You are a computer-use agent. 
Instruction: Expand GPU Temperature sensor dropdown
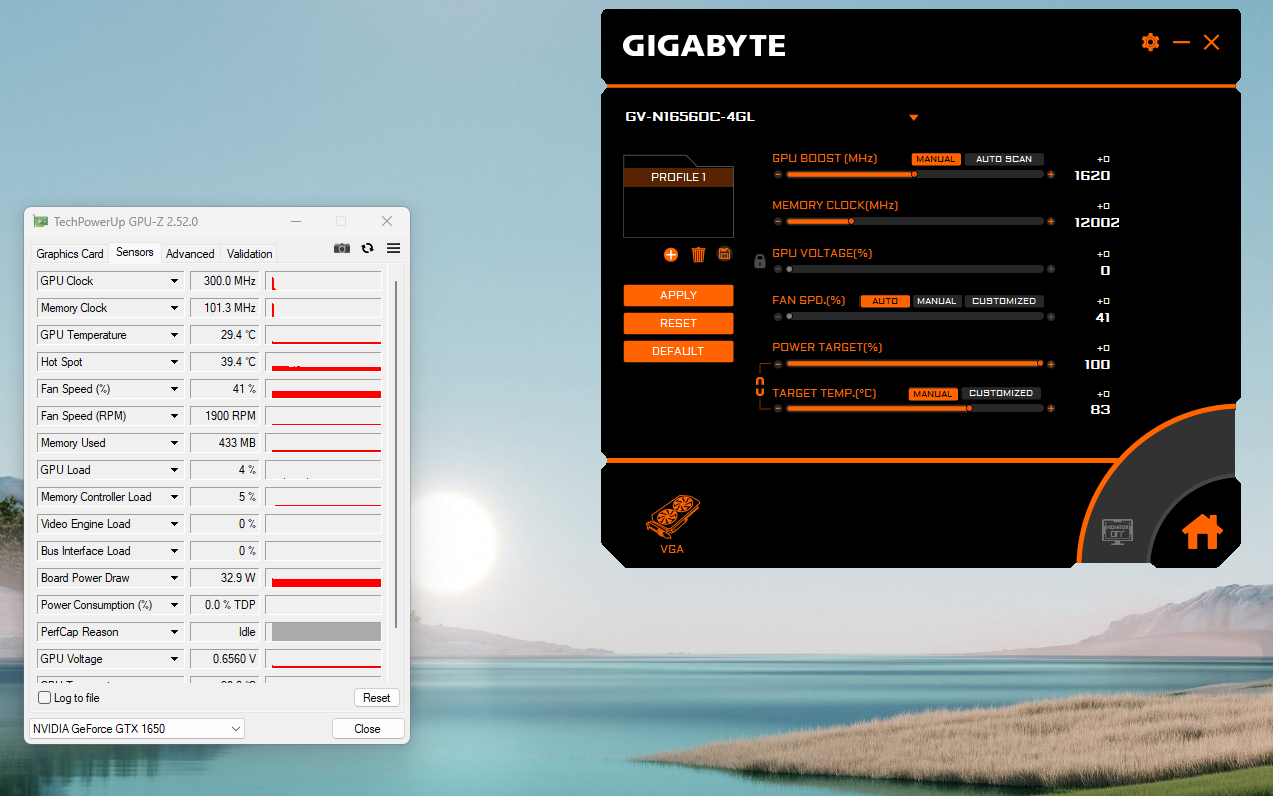click(175, 335)
